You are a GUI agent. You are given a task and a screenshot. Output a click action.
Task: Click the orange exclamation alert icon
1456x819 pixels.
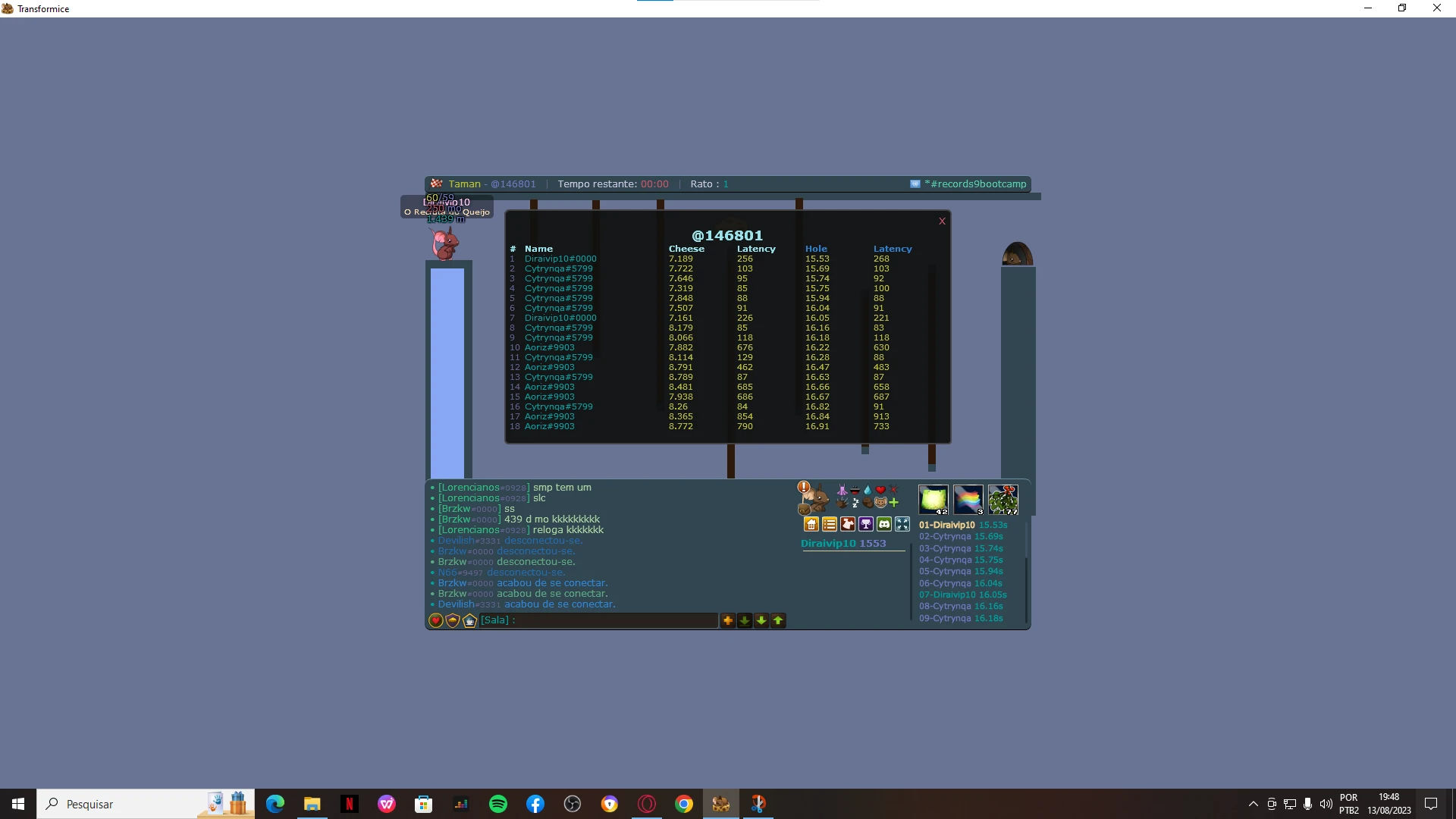click(804, 487)
